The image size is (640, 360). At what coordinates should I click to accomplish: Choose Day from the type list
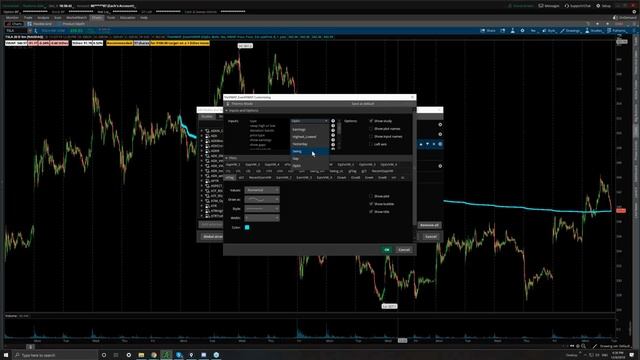[x=309, y=158]
